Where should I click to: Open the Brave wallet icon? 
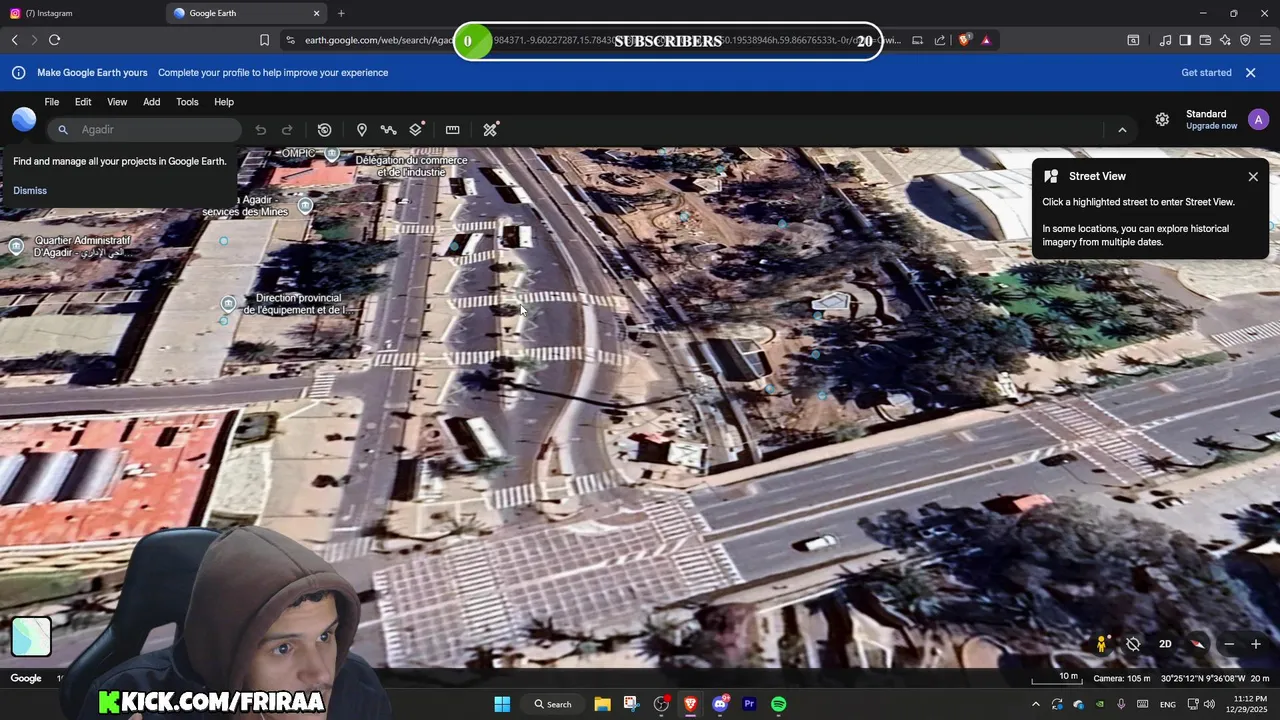[1205, 40]
